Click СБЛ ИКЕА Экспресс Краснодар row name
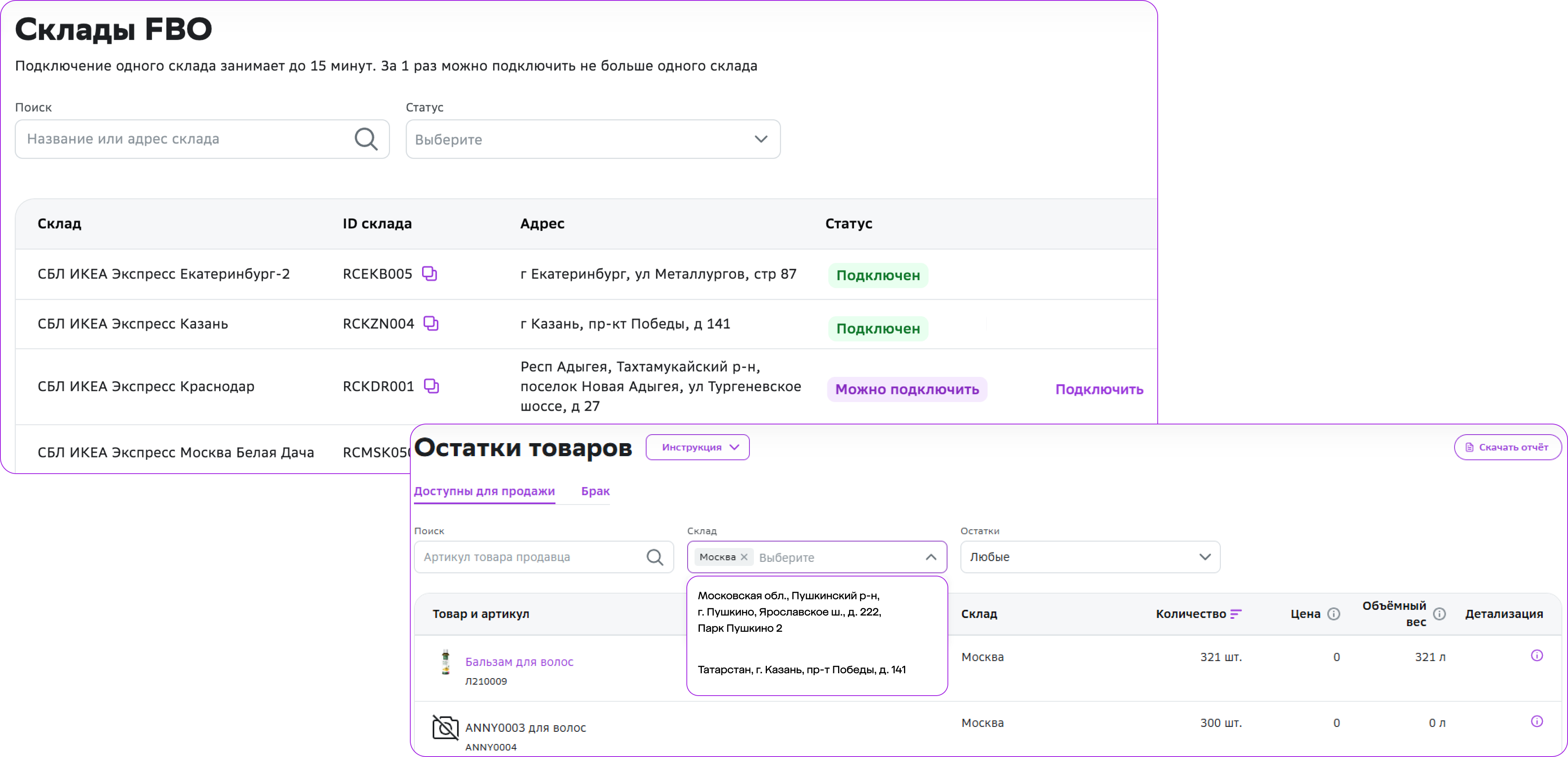This screenshot has height=757, width=1568. (x=146, y=386)
